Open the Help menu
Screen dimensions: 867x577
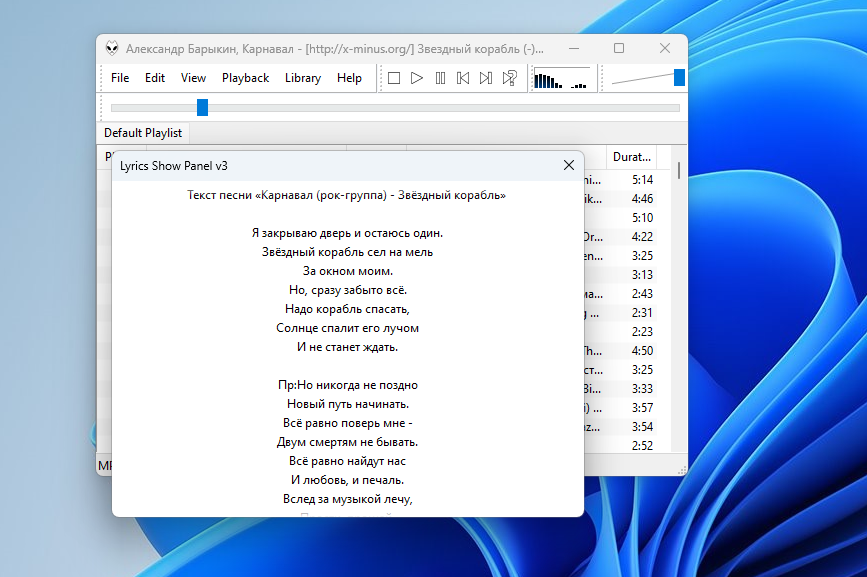point(349,78)
